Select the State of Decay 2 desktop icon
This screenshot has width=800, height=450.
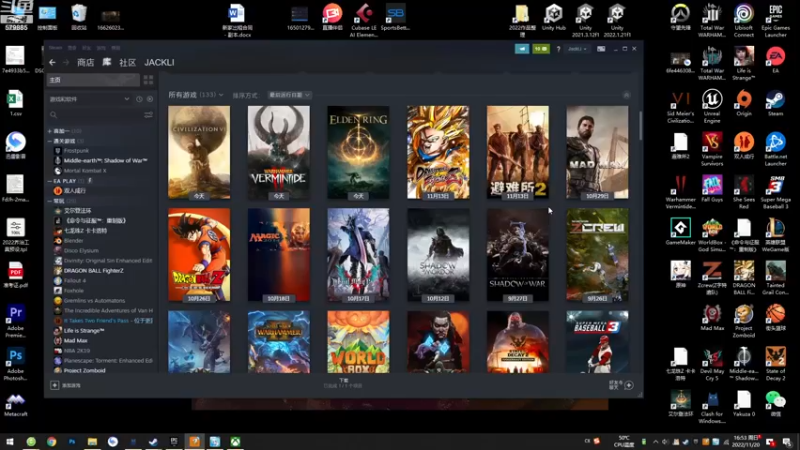[775, 364]
